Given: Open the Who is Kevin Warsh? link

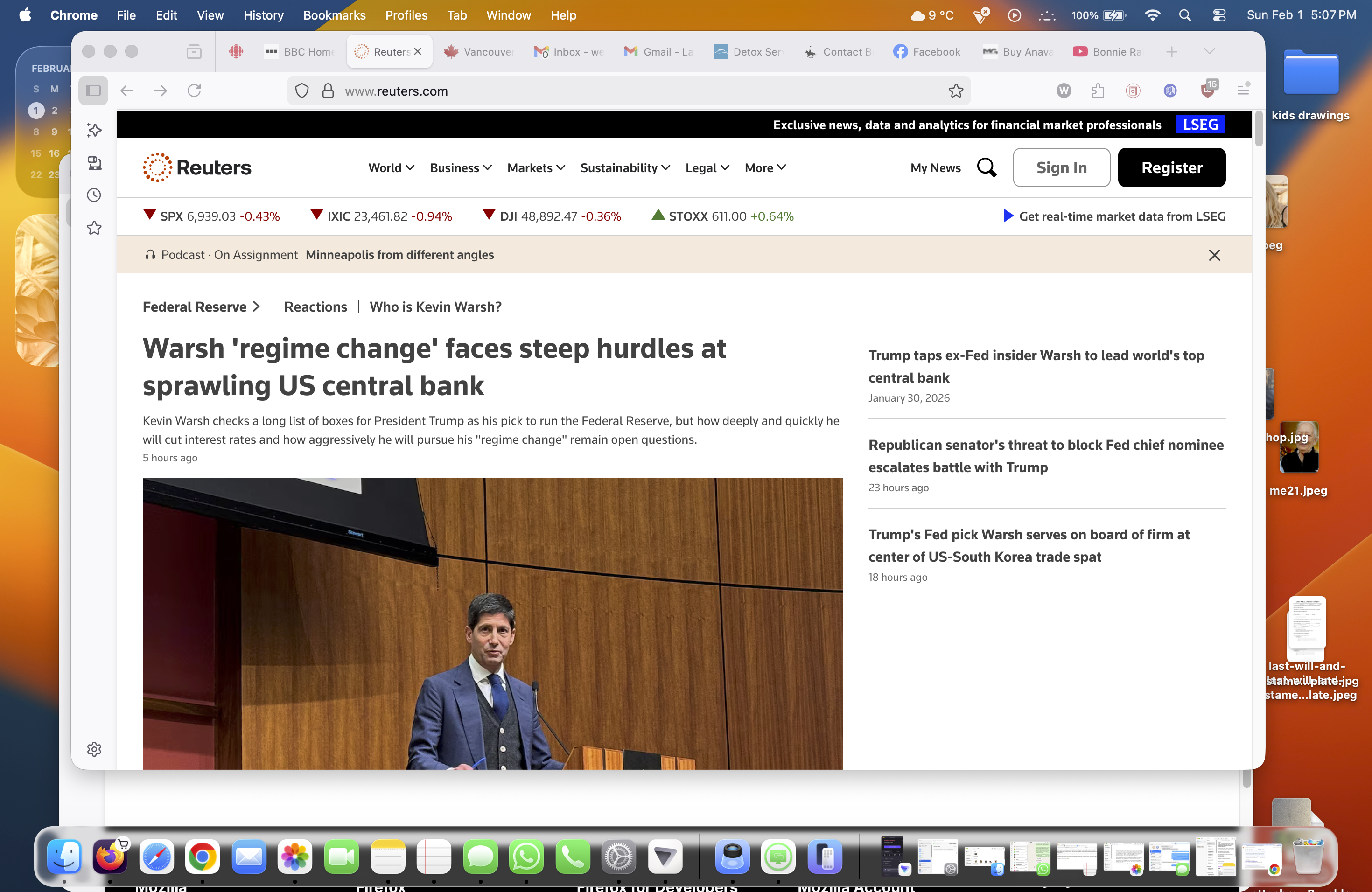Looking at the screenshot, I should (435, 307).
